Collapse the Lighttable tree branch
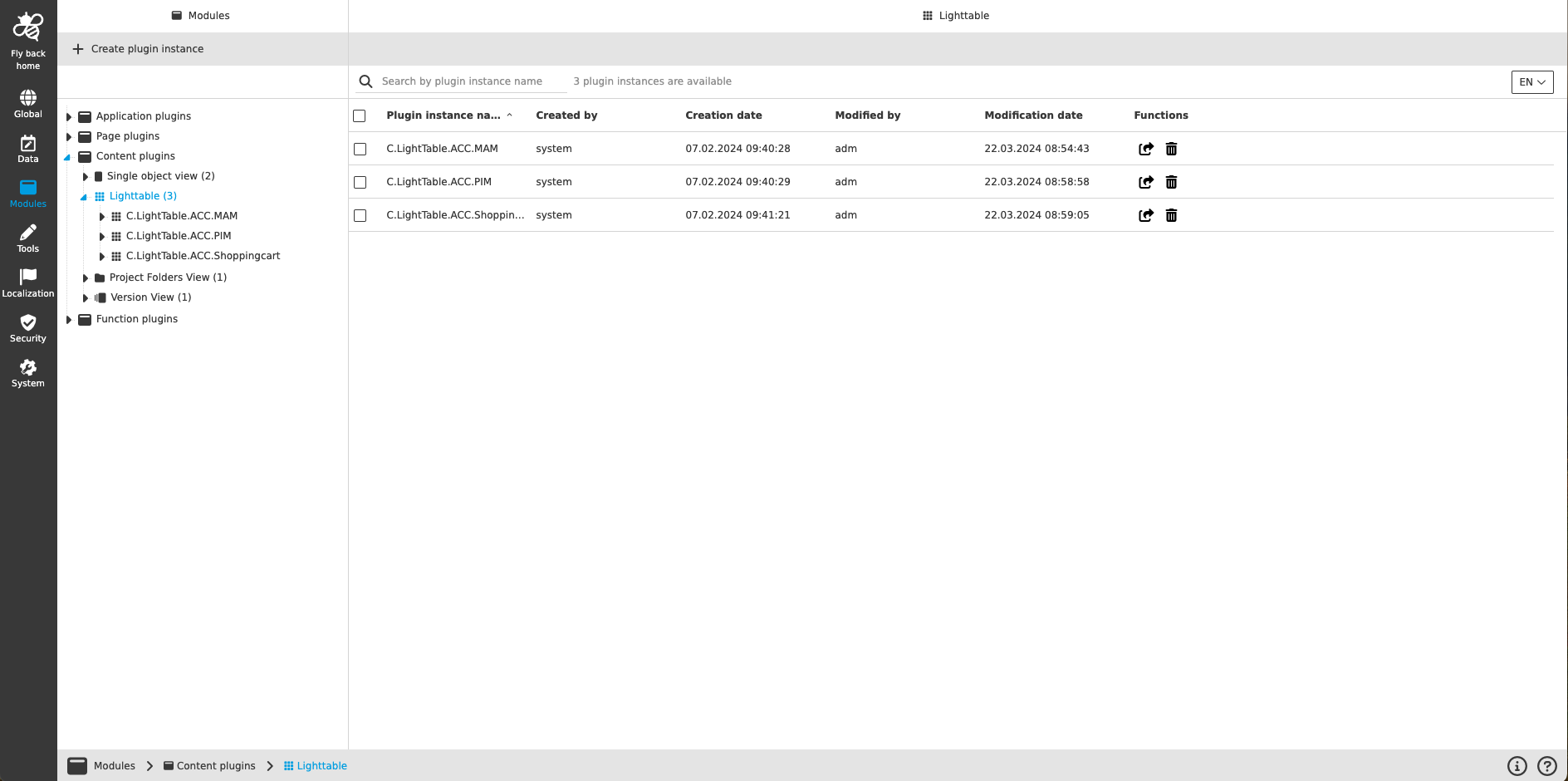The width and height of the screenshot is (1568, 781). pyautogui.click(x=82, y=196)
